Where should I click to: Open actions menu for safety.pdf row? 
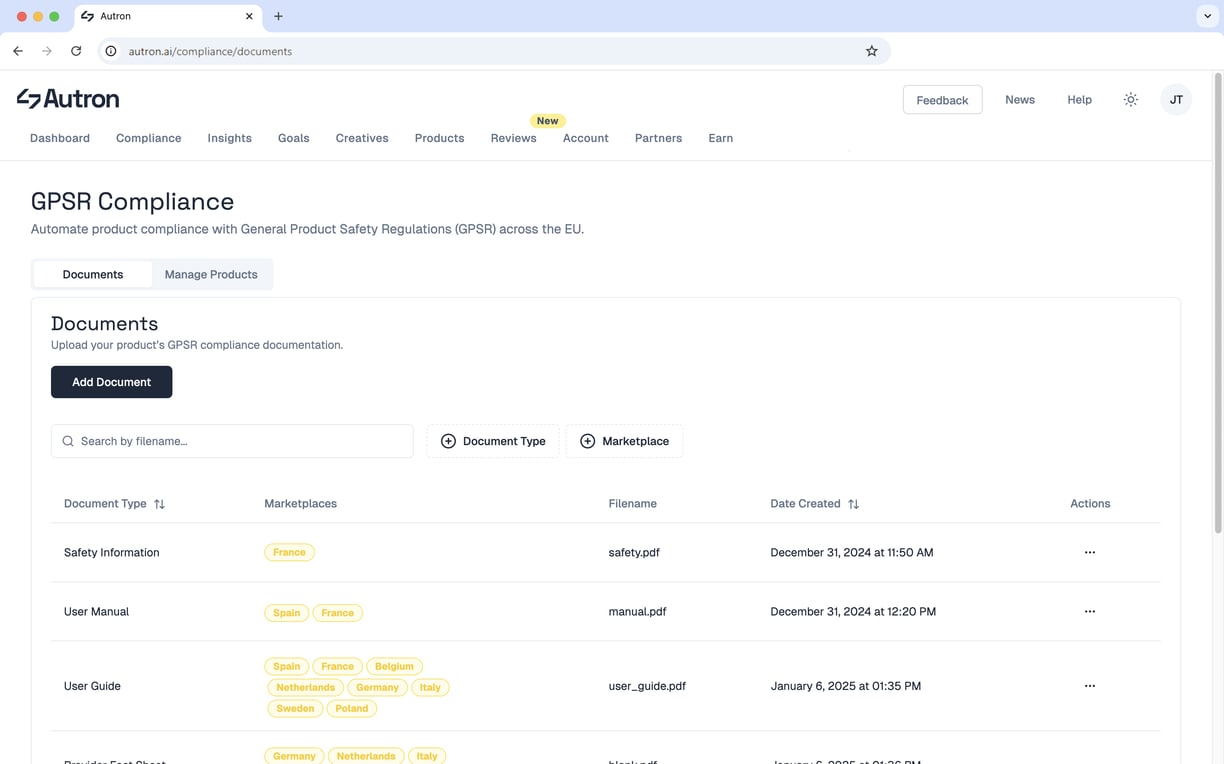[x=1090, y=552]
